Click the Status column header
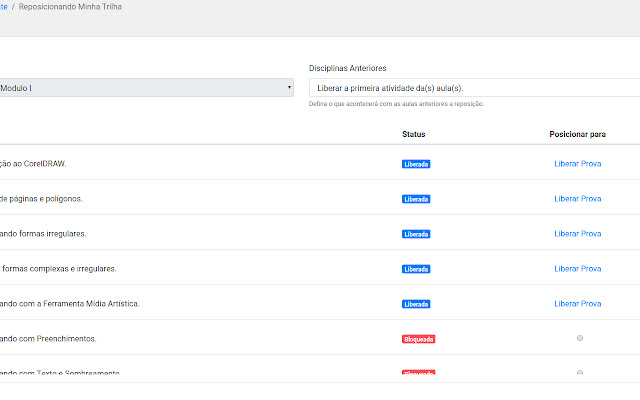Image resolution: width=640 pixels, height=400 pixels. [414, 133]
